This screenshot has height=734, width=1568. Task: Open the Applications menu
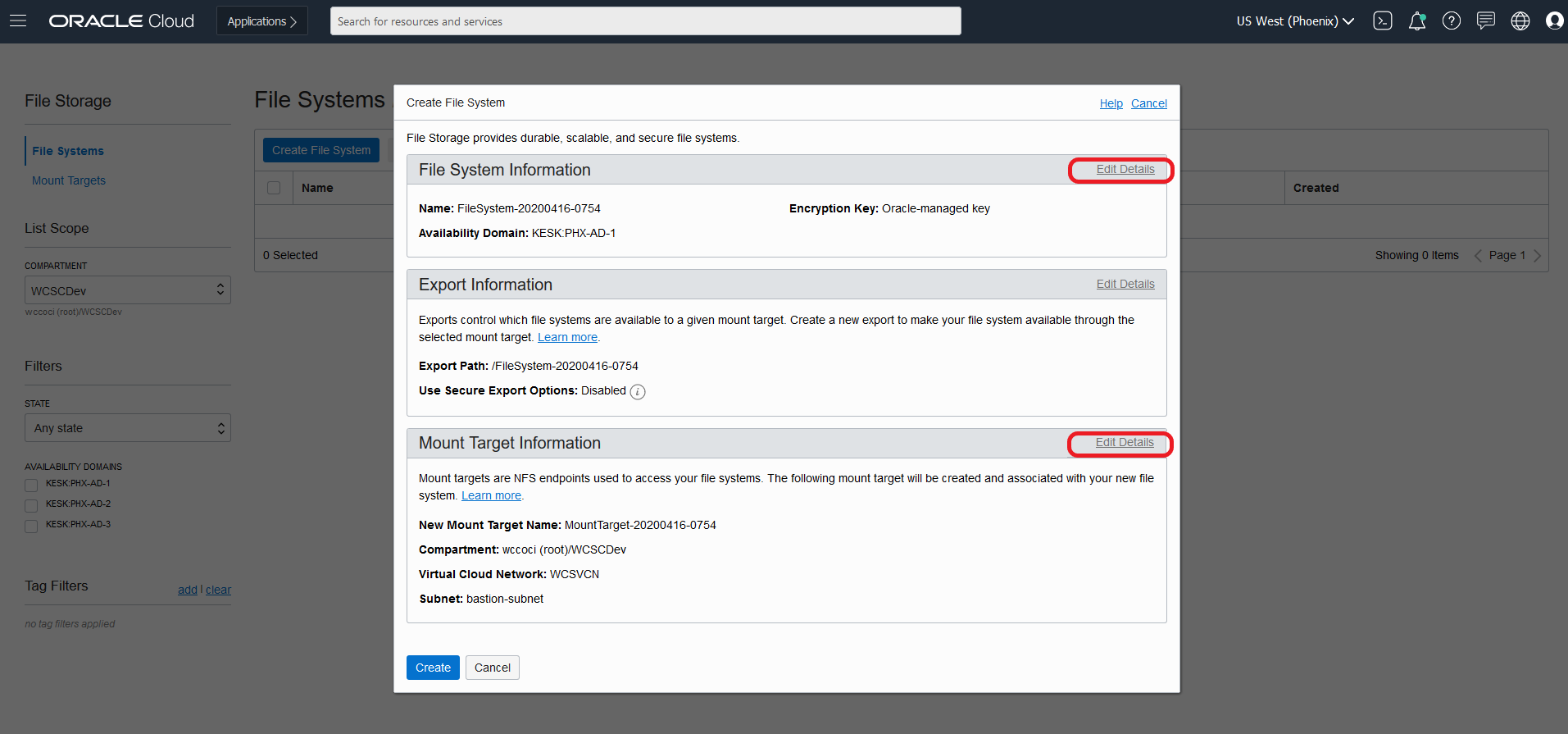pos(261,21)
